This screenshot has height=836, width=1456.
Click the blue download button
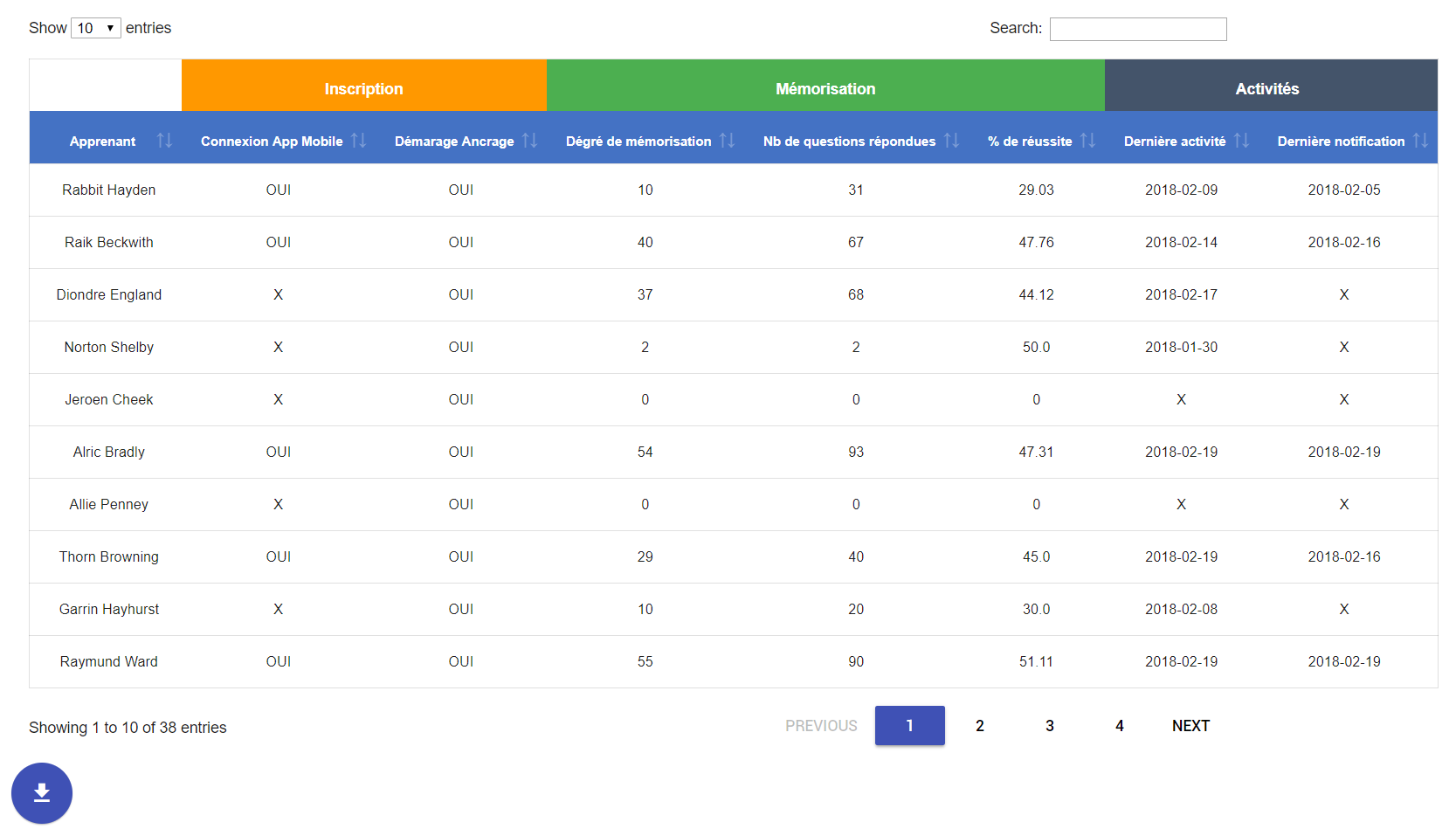coord(42,793)
